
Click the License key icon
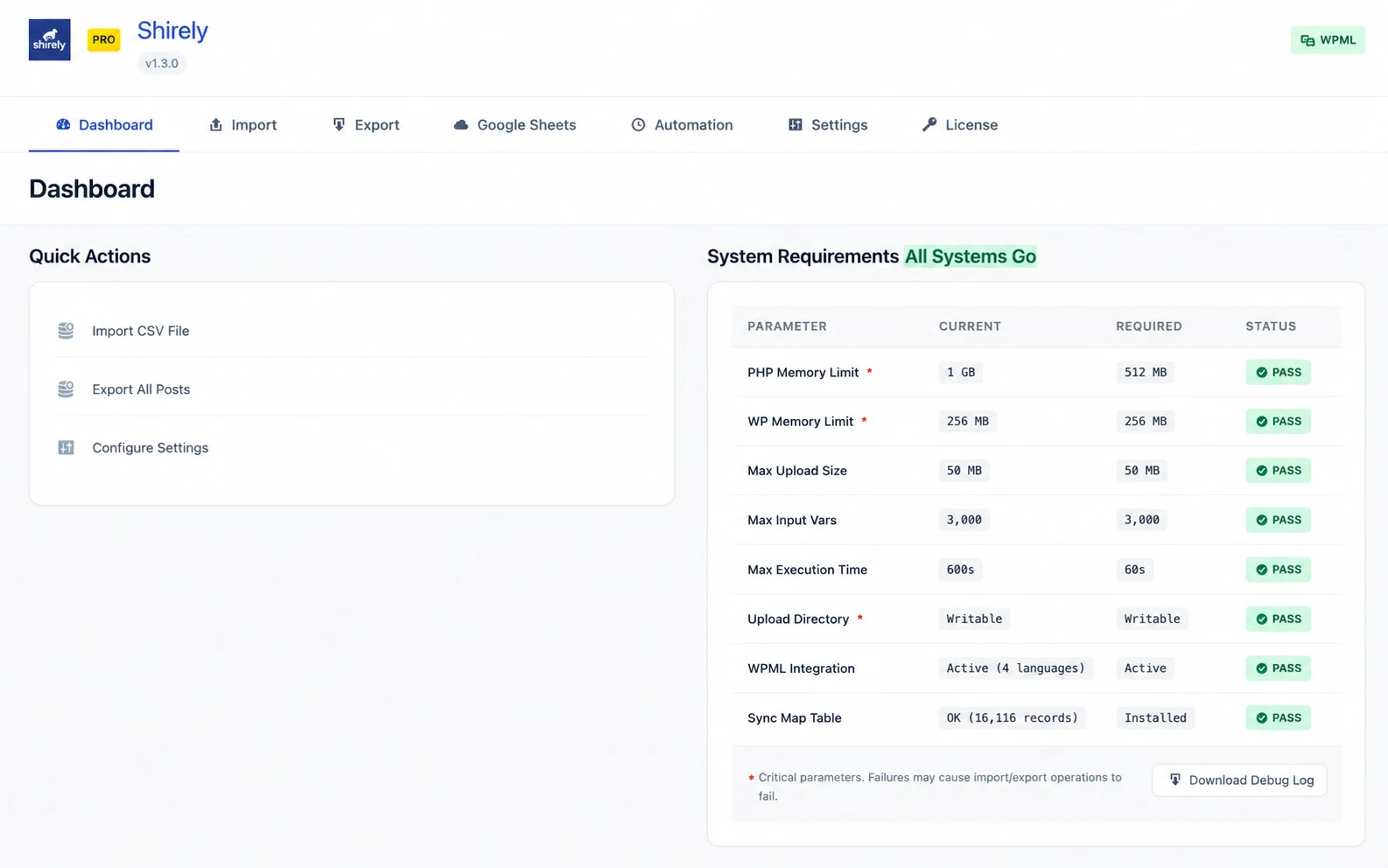click(929, 124)
